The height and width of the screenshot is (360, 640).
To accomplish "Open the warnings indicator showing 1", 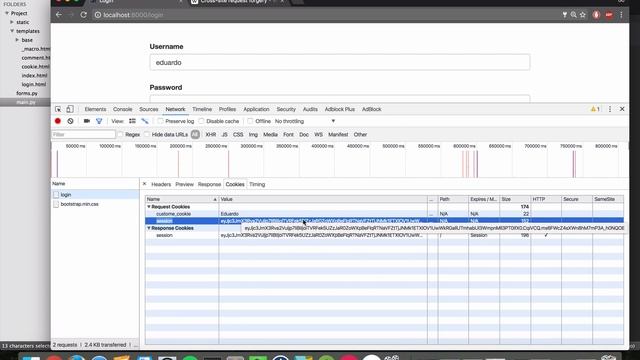I will tap(595, 109).
